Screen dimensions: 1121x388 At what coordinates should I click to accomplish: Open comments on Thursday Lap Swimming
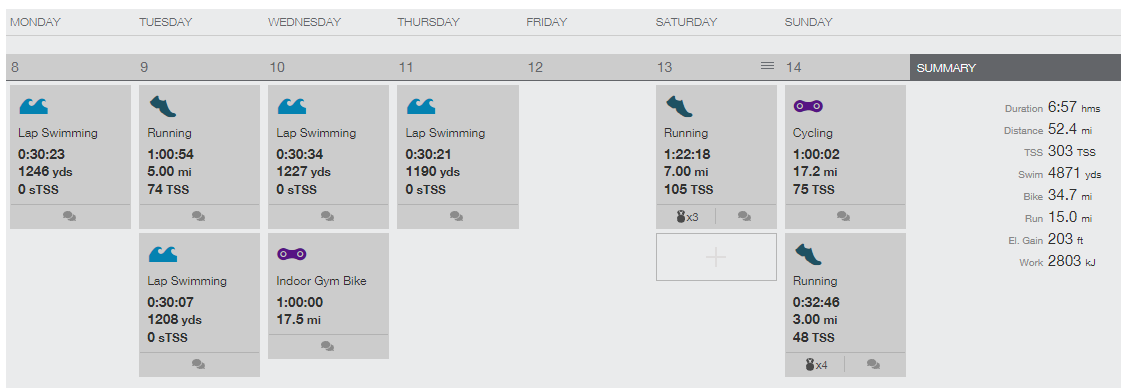[x=457, y=217]
